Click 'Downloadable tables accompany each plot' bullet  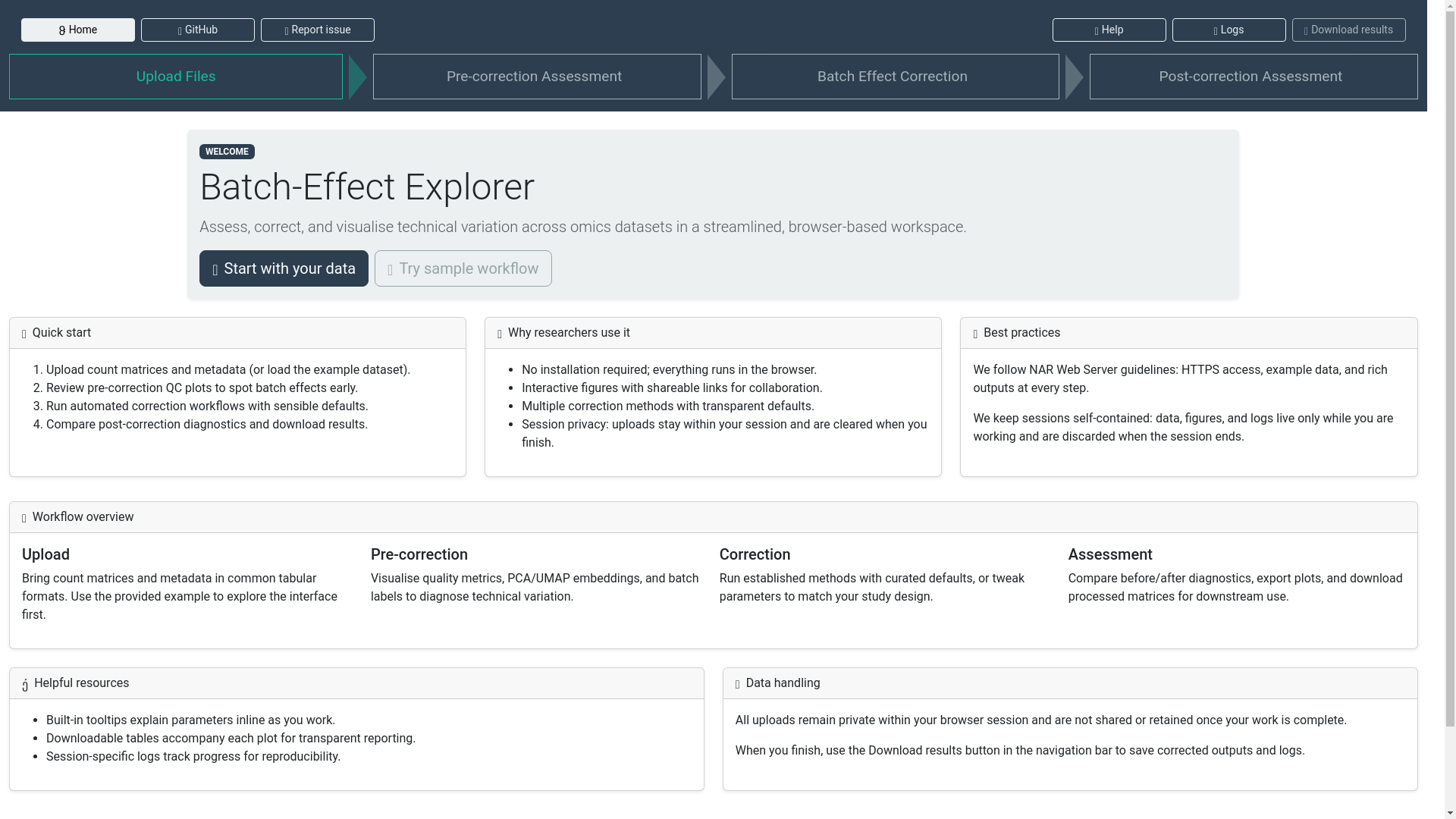point(231,739)
